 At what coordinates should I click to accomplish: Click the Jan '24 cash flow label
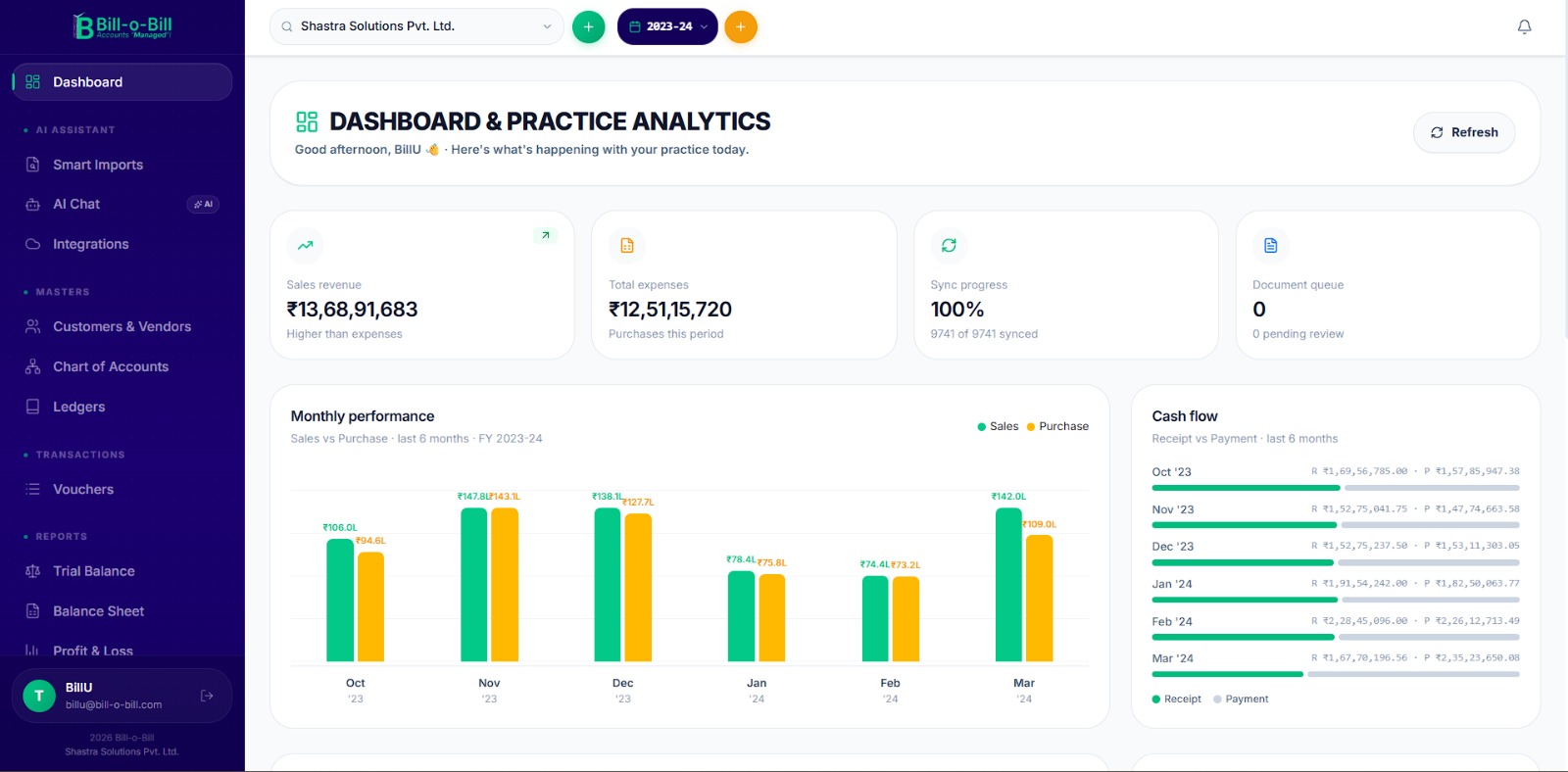tap(1172, 584)
